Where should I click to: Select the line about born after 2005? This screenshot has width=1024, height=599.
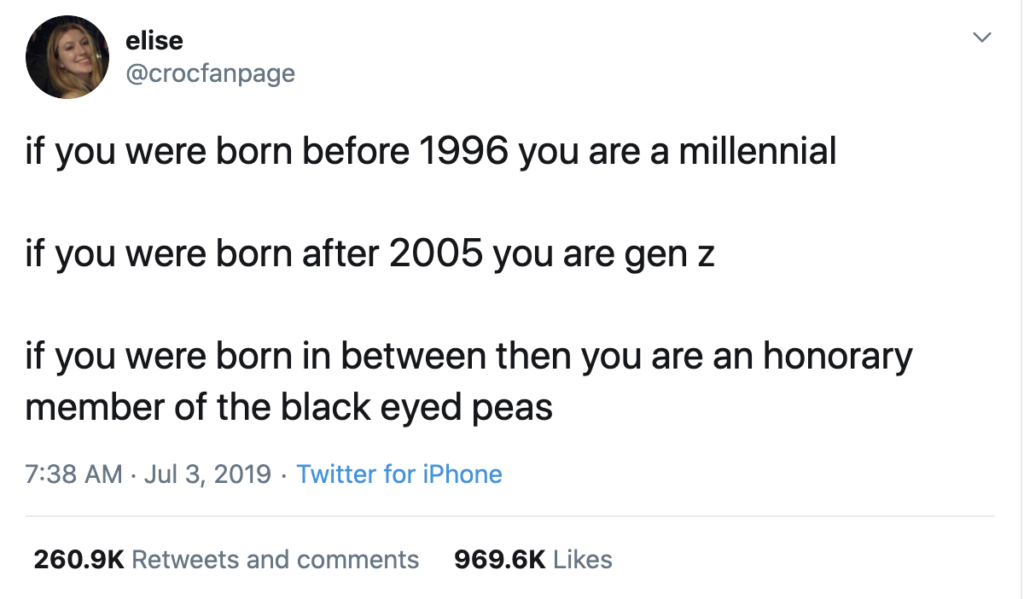point(370,254)
